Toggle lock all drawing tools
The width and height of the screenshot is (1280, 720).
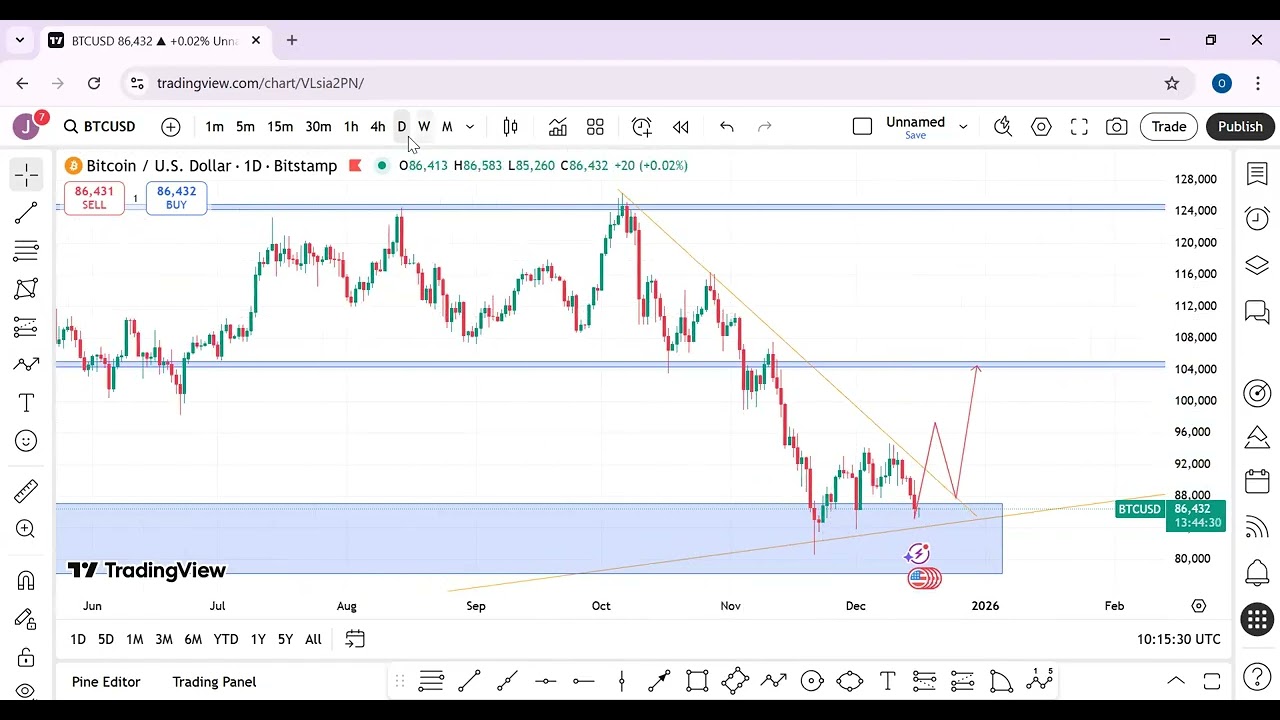click(x=26, y=657)
